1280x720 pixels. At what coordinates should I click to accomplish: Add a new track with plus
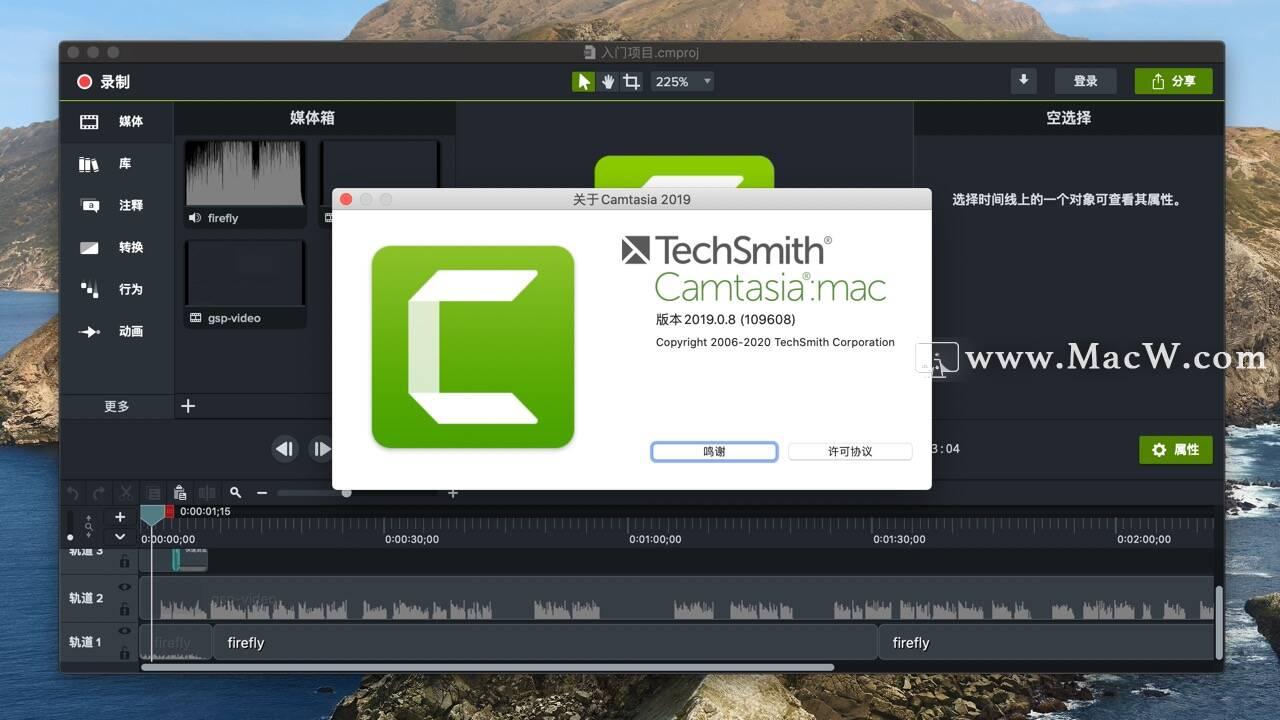120,517
